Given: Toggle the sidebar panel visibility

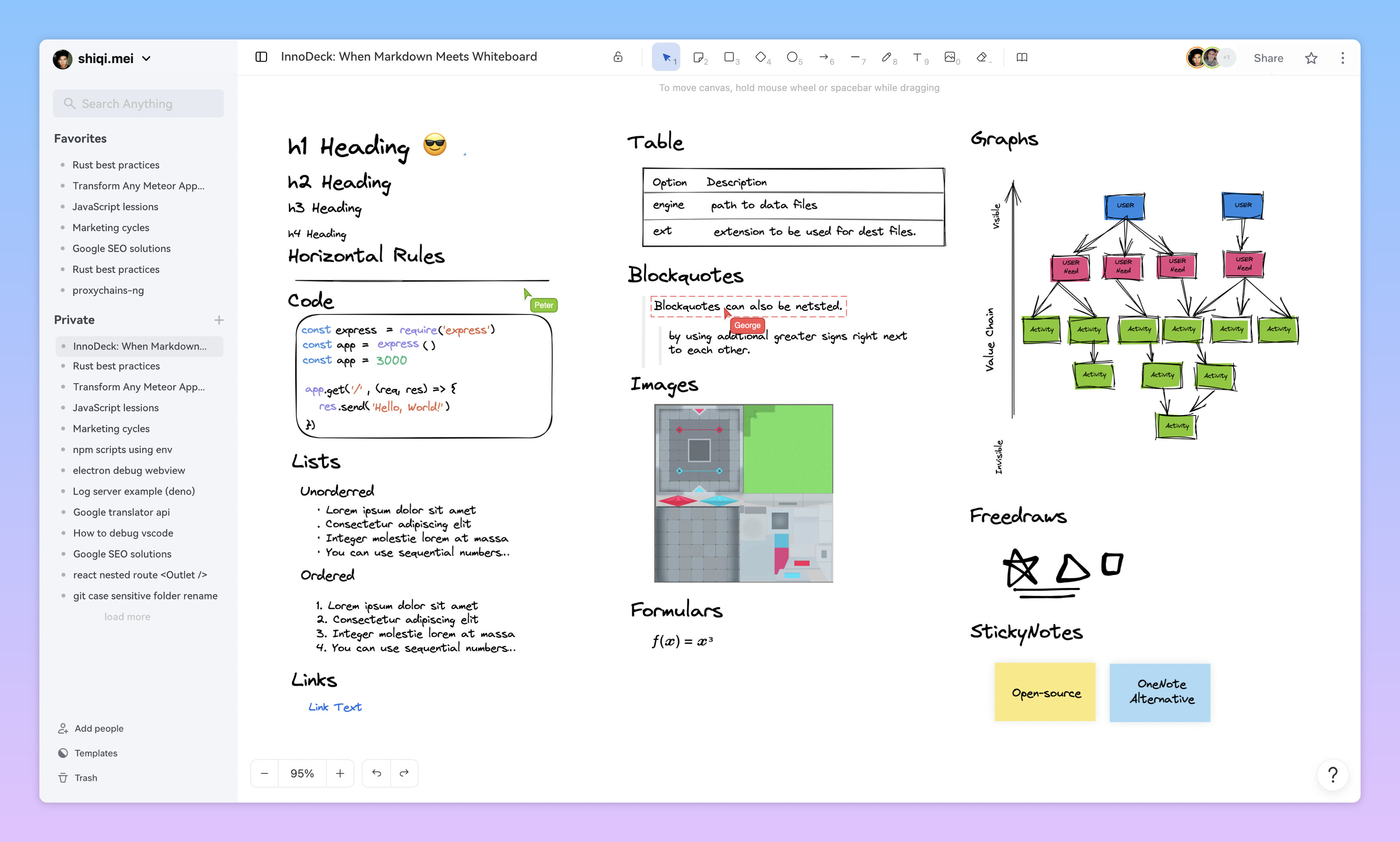Looking at the screenshot, I should click(261, 57).
